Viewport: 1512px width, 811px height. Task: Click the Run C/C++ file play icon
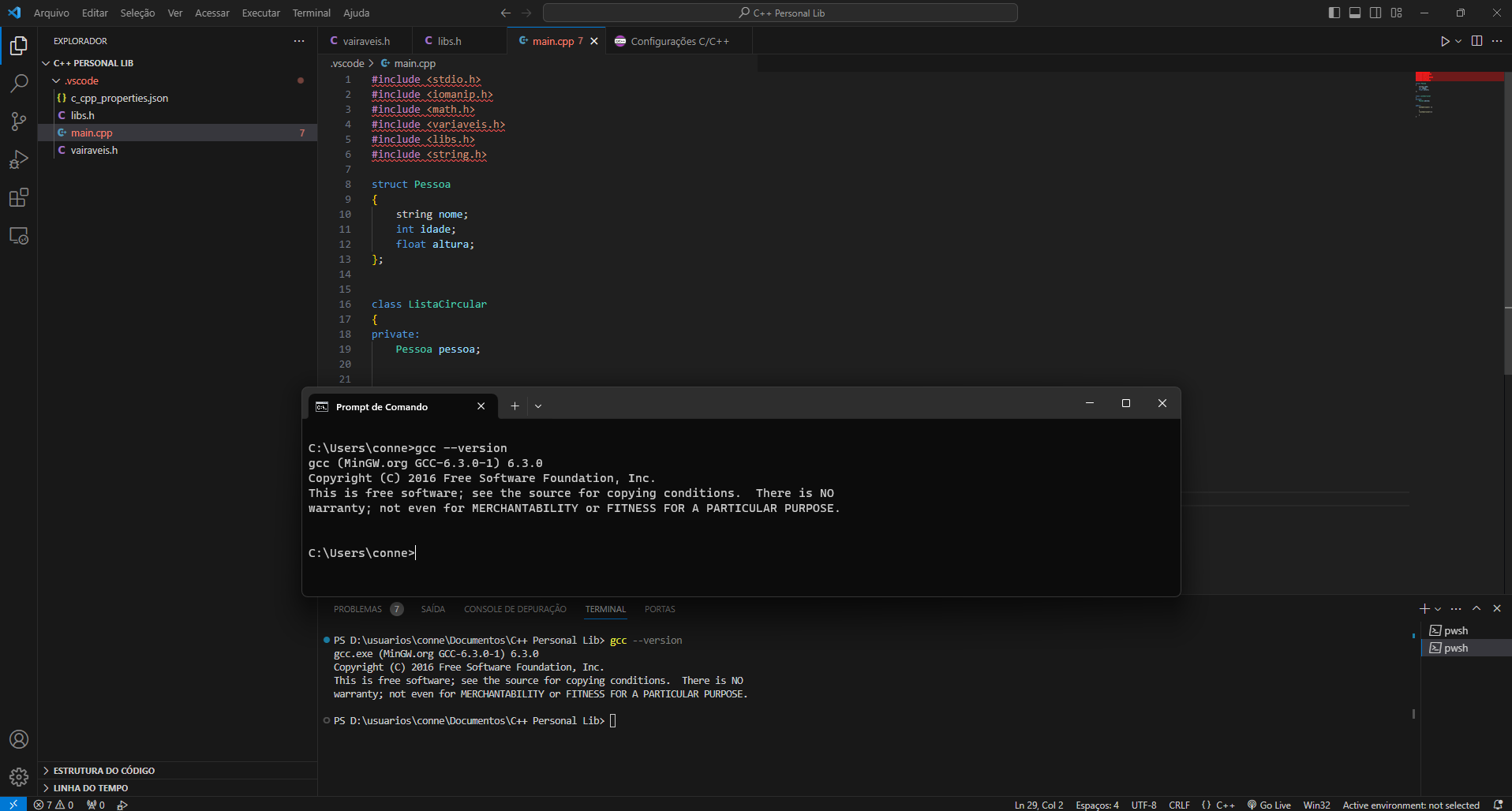(x=1444, y=41)
